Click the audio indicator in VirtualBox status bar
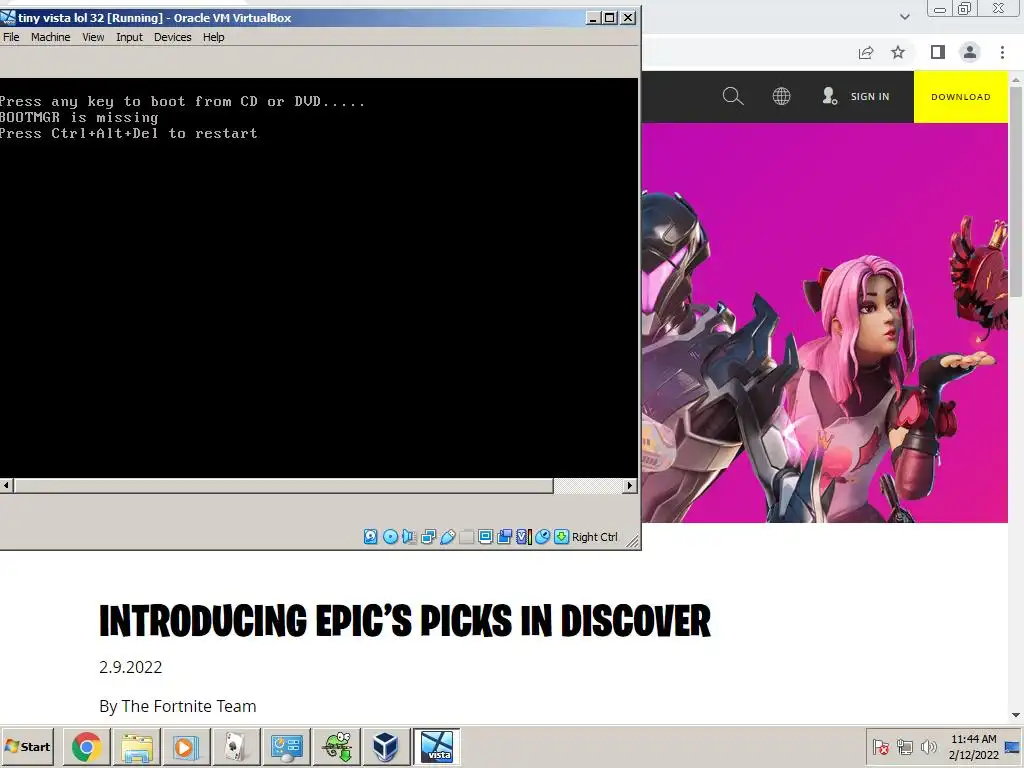This screenshot has height=768, width=1024. pos(409,537)
